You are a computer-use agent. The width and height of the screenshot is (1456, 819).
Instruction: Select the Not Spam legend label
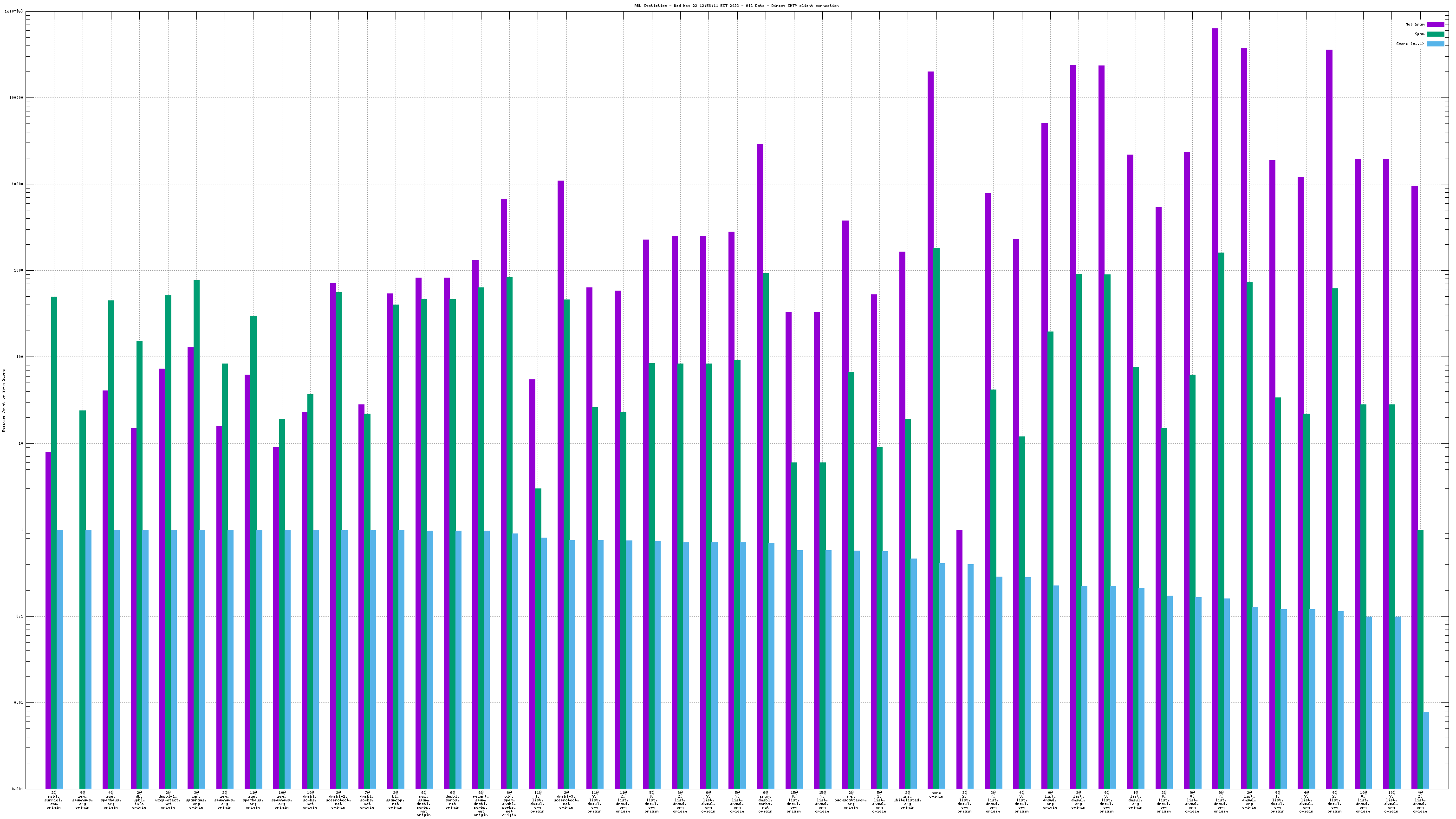pyautogui.click(x=1414, y=24)
